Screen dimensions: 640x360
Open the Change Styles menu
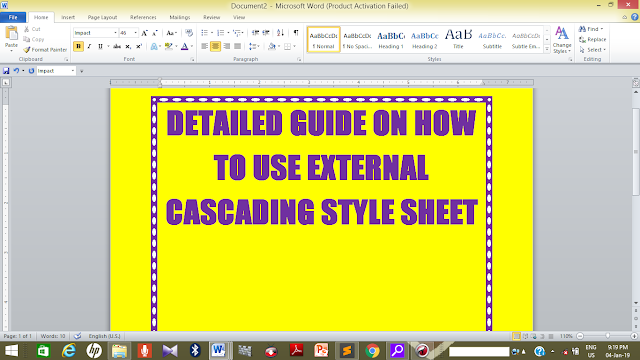(562, 40)
